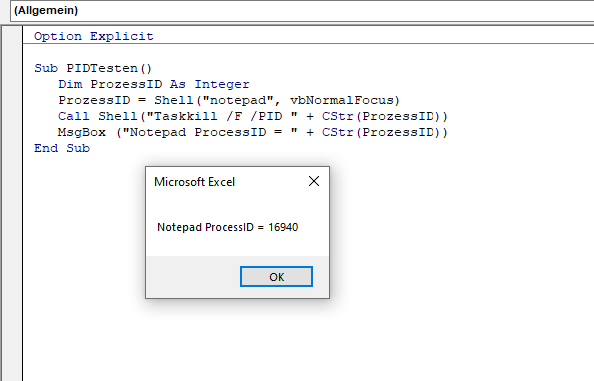This screenshot has height=381, width=594.
Task: Open the (Allgemein) object dropdown
Action: point(302,10)
